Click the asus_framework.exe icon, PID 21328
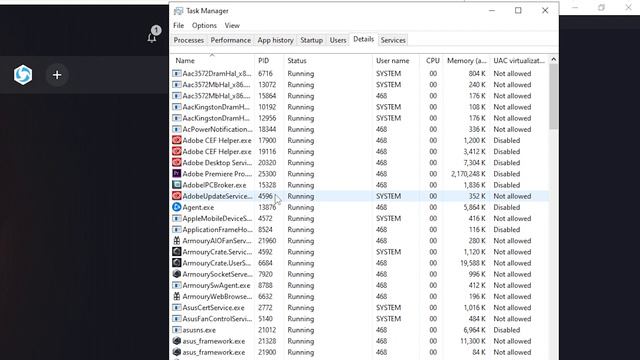Screen dimensions: 640x360 tap(176, 341)
